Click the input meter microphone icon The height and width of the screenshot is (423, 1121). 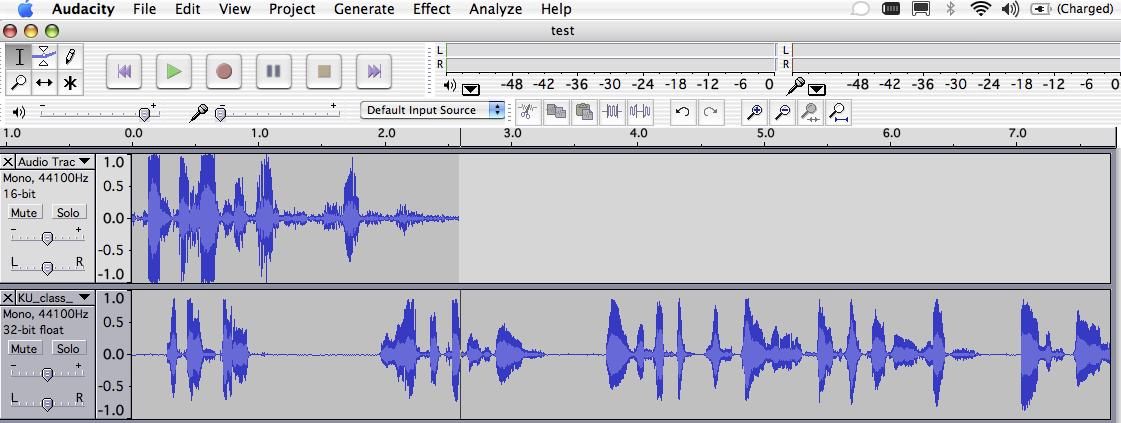796,86
